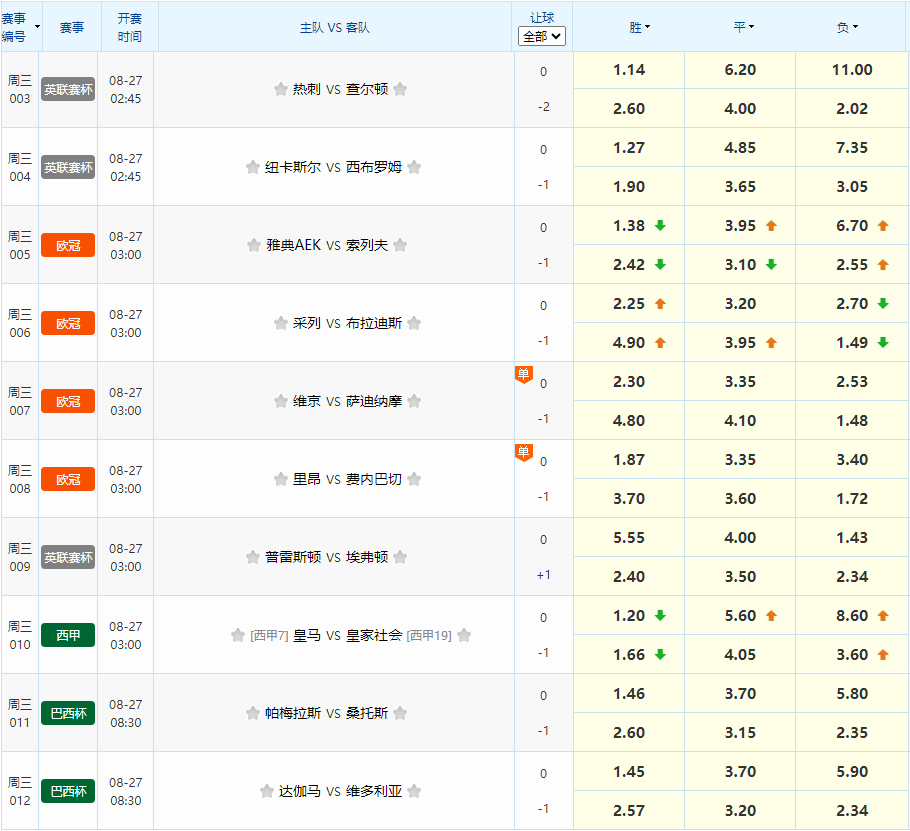The width and height of the screenshot is (910, 831).
Task: Pick handicap win odds 1.90 match 004
Action: pos(629,187)
